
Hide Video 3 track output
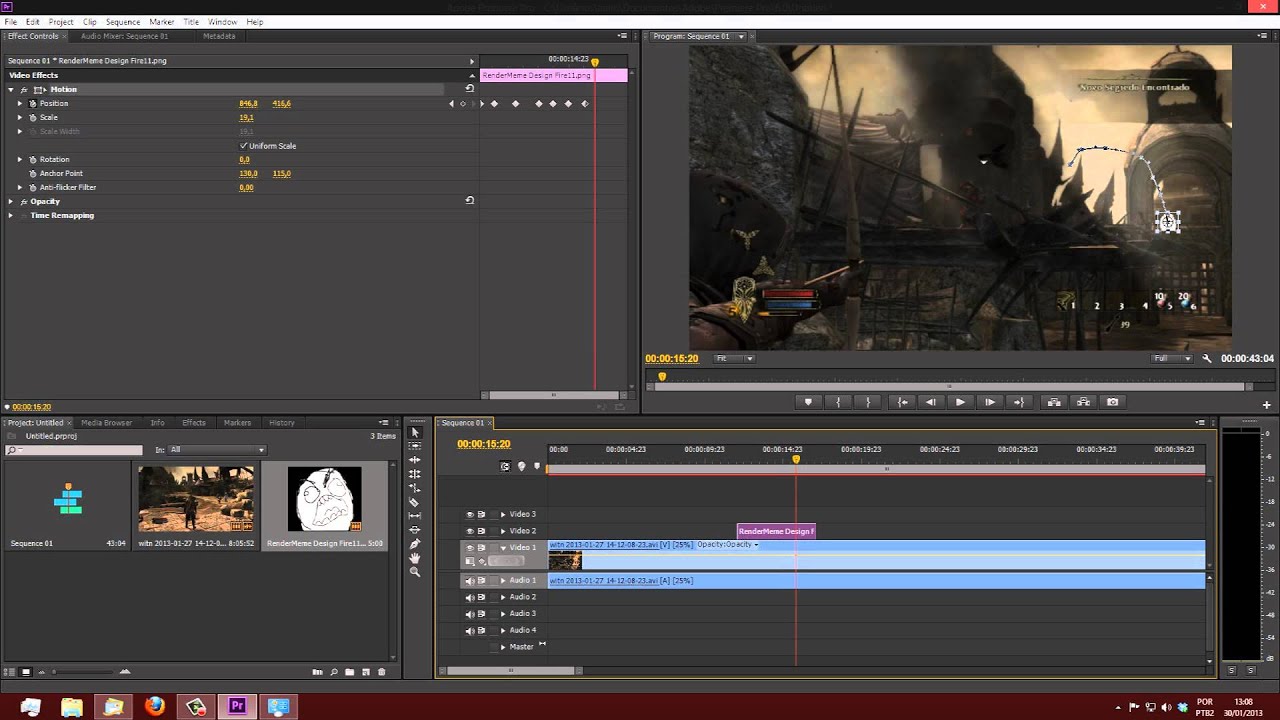pyautogui.click(x=469, y=514)
